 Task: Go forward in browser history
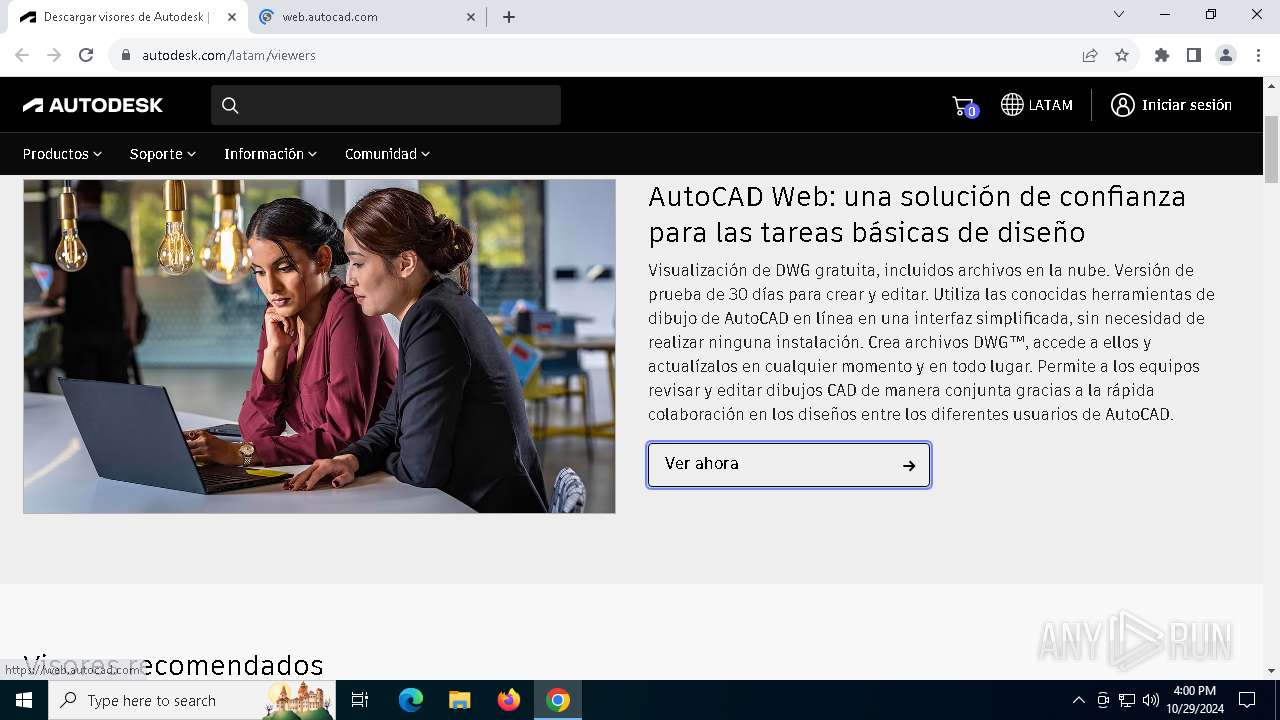(54, 55)
